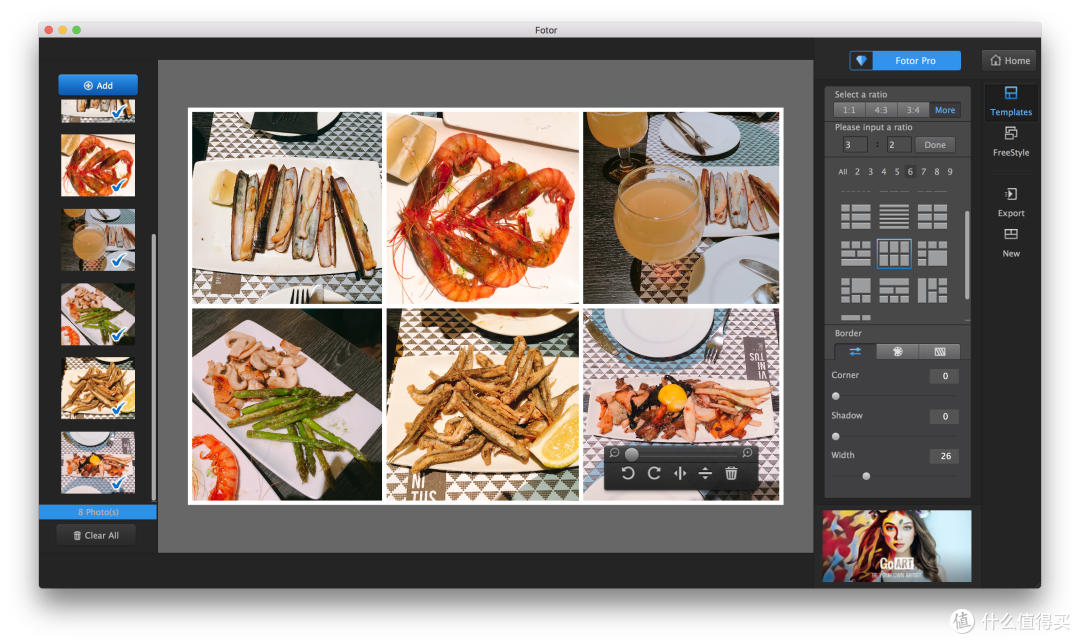Image resolution: width=1080 pixels, height=644 pixels.
Task: Go to Home screen
Action: pyautogui.click(x=1010, y=61)
